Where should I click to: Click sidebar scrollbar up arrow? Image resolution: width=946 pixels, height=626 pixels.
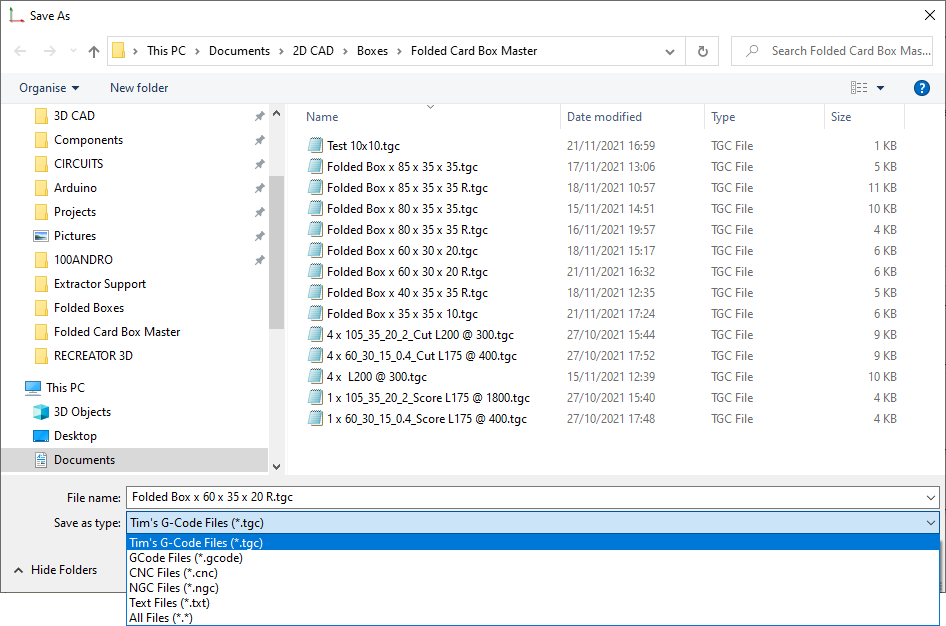click(276, 113)
